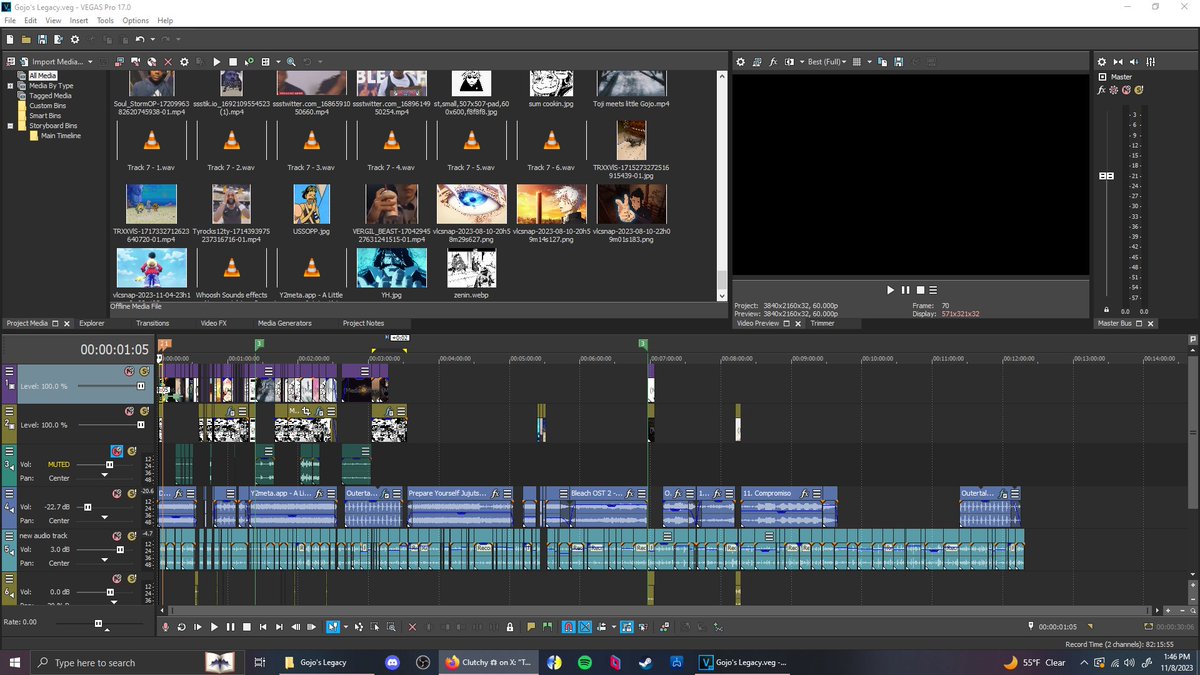Search media with magnifier icon
This screenshot has width=1200, height=675.
(291, 62)
